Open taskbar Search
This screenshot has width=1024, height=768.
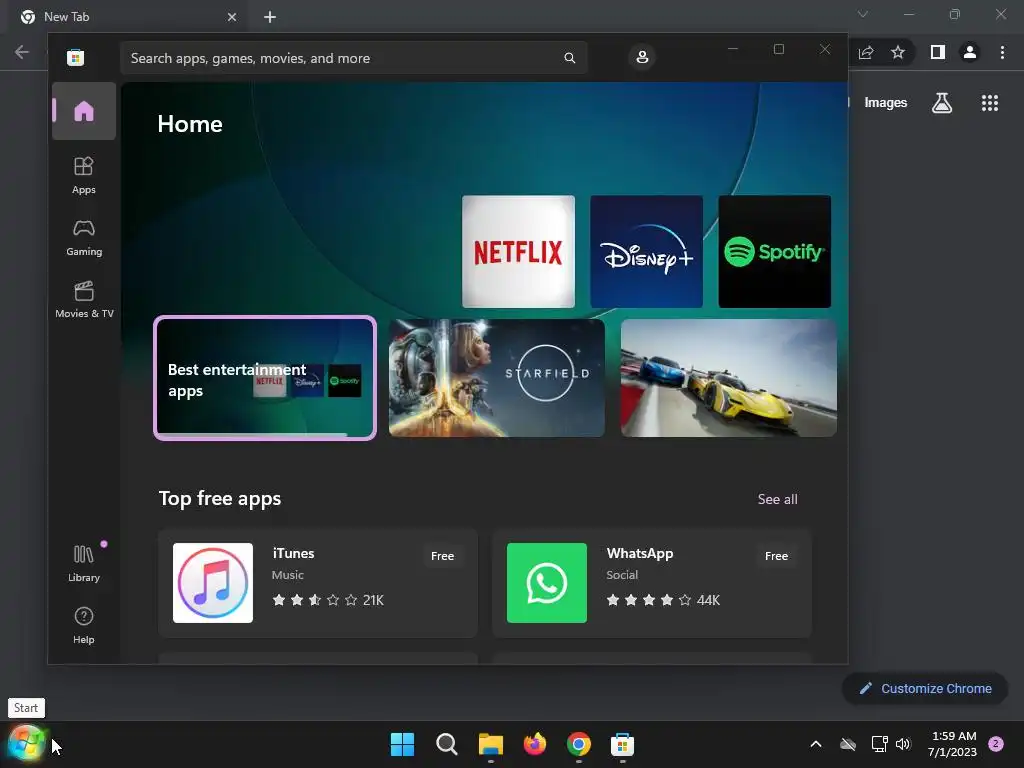[x=447, y=744]
